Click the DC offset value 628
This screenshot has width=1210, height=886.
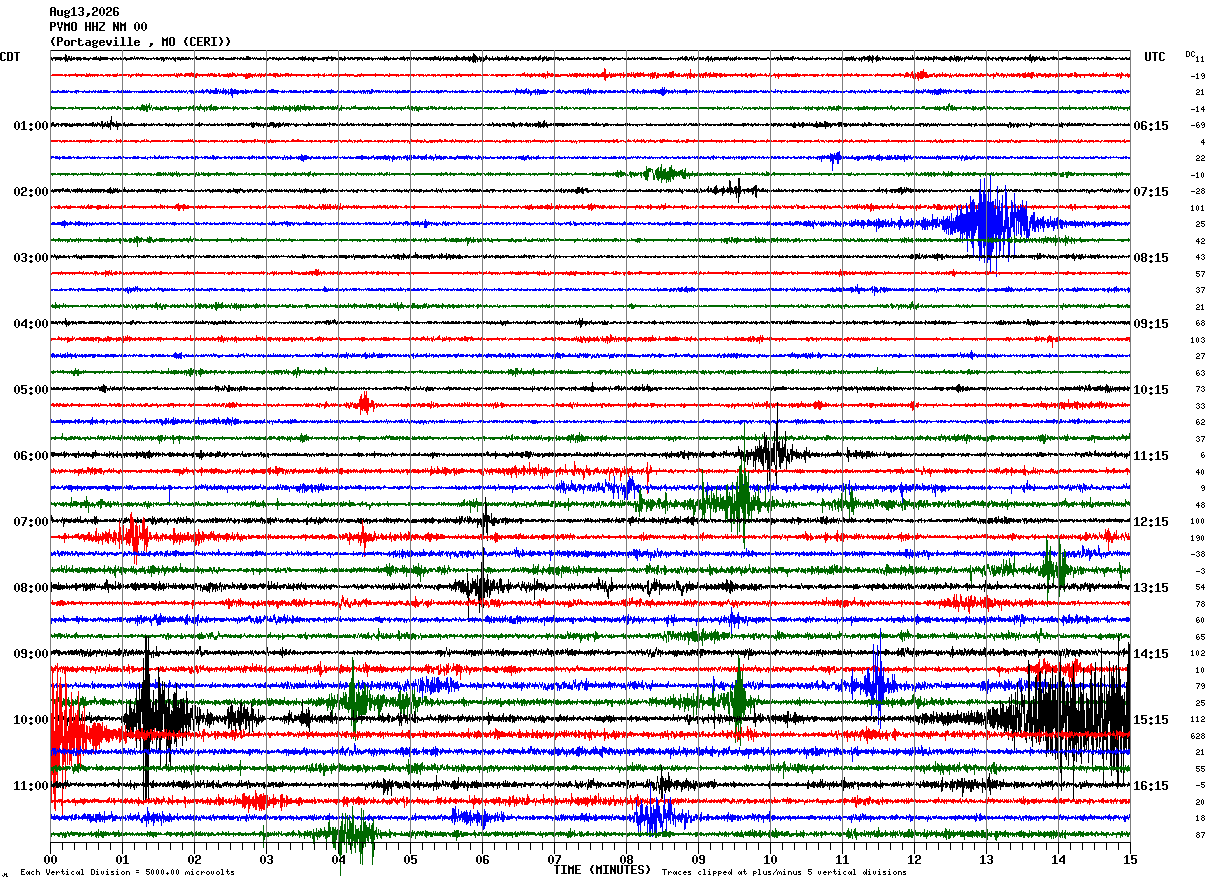point(1198,736)
